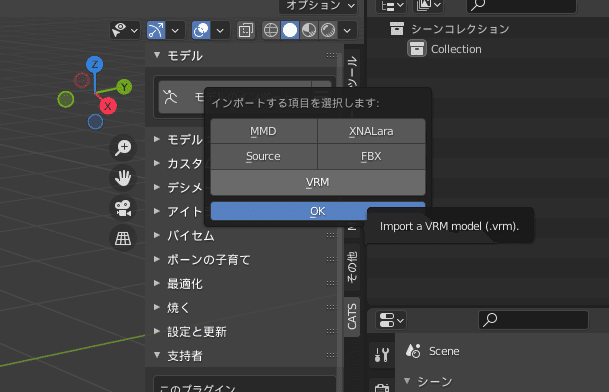Open the ツール sidebar tab

point(352,72)
